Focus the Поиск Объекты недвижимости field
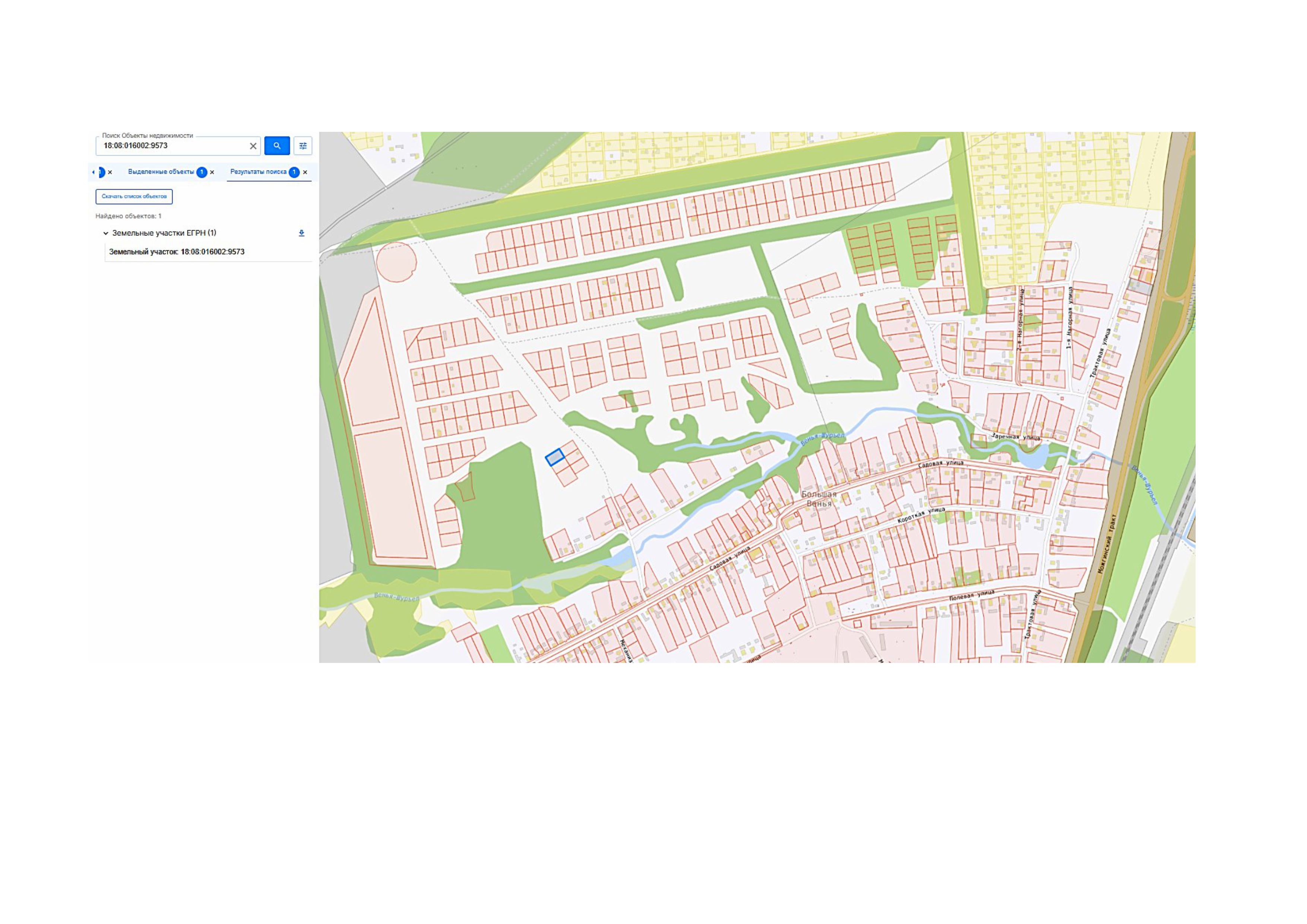This screenshot has height=924, width=1307. tap(173, 146)
